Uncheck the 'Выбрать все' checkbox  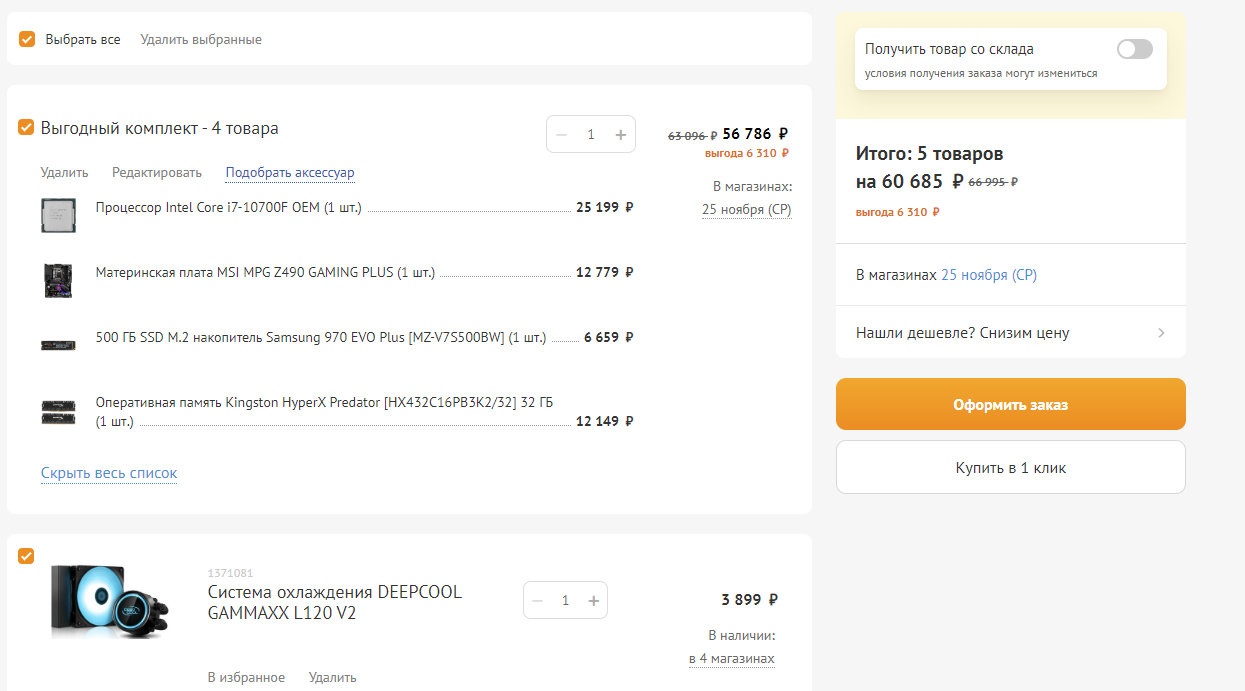[x=27, y=39]
